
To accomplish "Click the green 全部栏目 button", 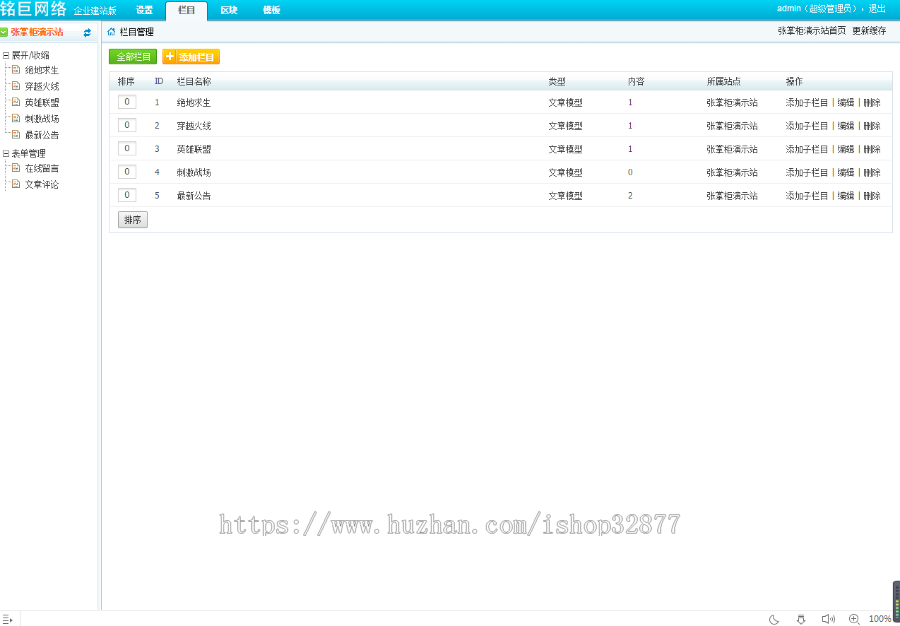I will pyautogui.click(x=133, y=57).
